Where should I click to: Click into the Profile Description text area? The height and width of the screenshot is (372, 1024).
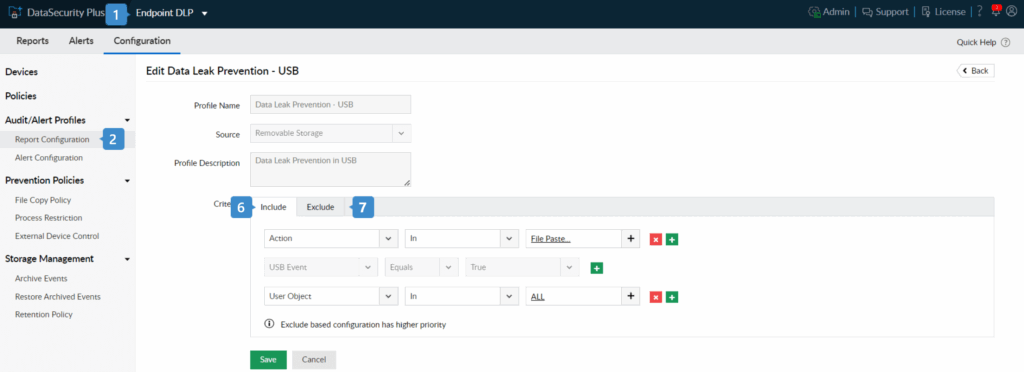(x=330, y=170)
